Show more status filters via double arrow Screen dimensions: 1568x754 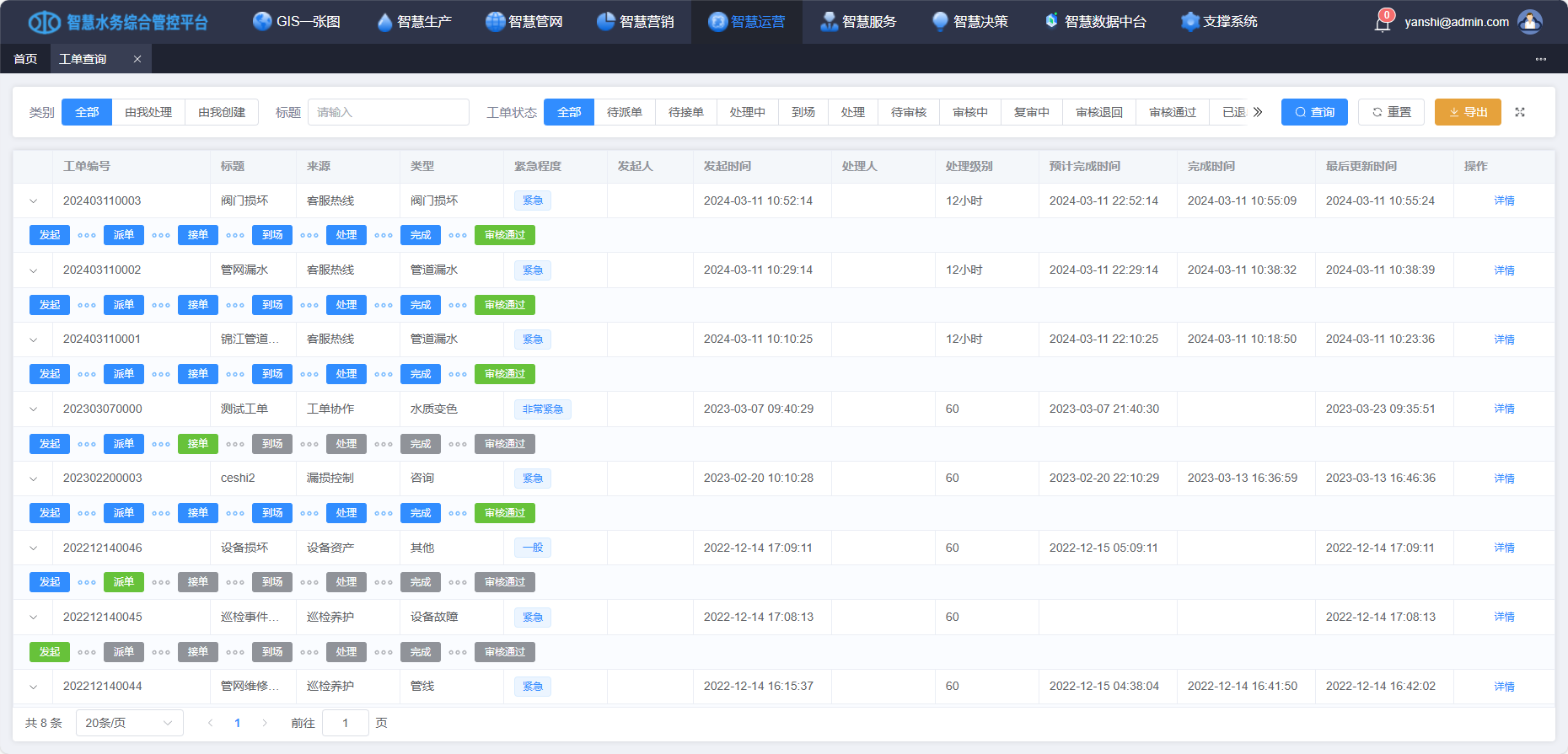tap(1258, 112)
